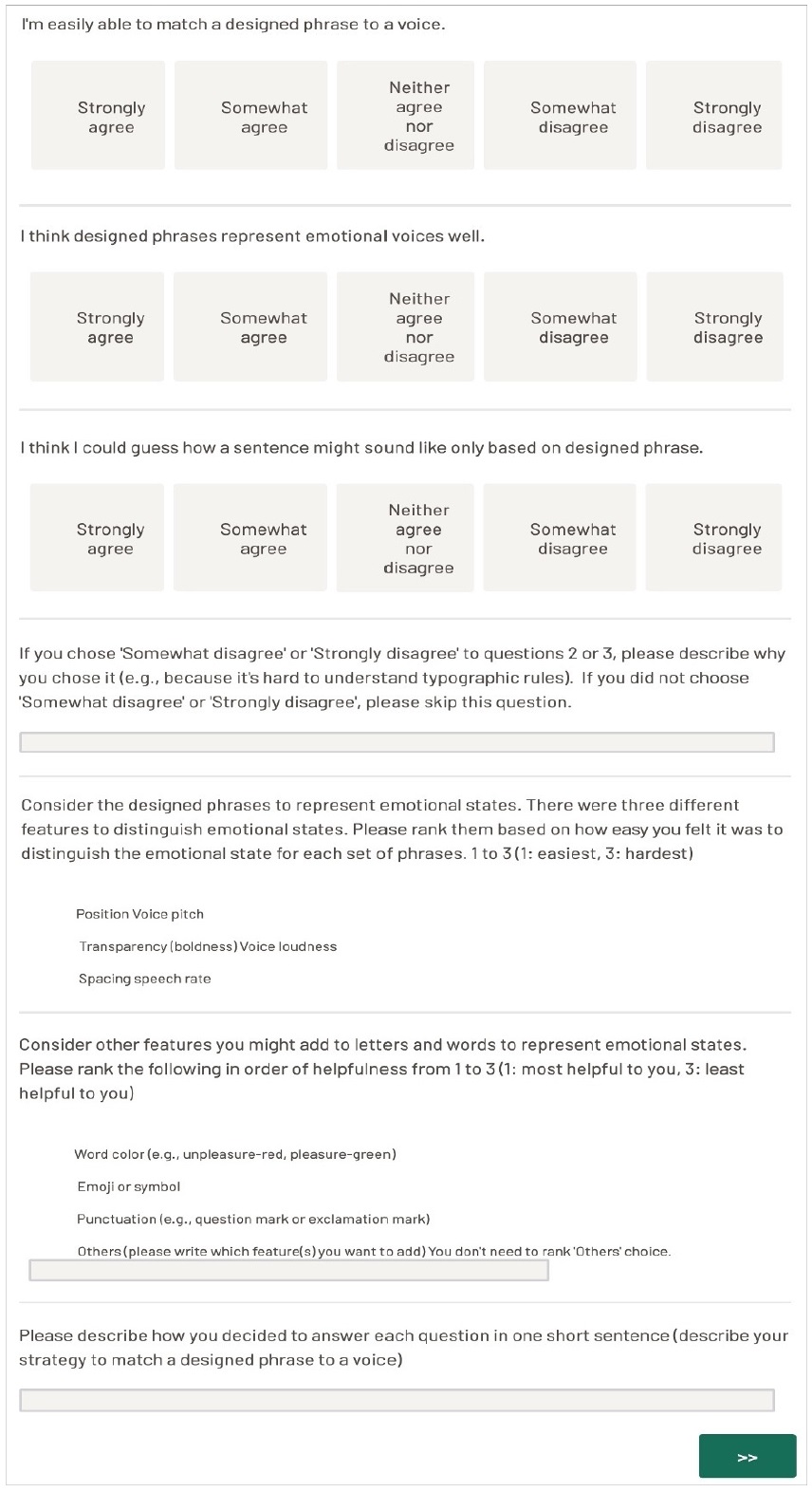Select the 'Spacing speech rate' ranking item
The height and width of the screenshot is (1492, 812).
tap(145, 979)
